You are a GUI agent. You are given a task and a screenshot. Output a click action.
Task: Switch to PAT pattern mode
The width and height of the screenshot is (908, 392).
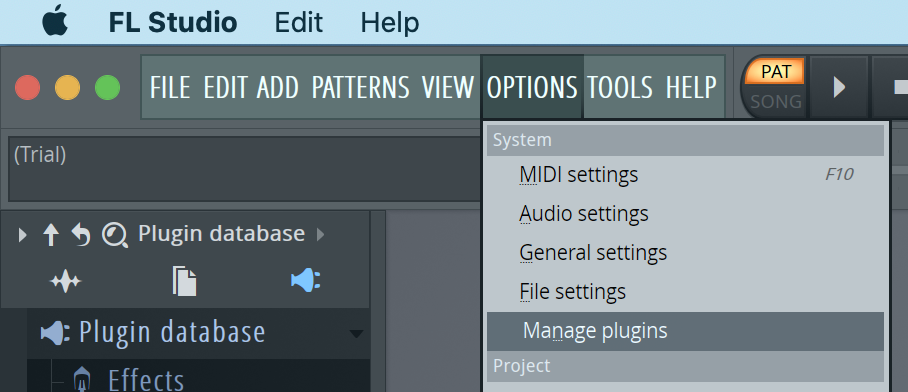pos(775,71)
